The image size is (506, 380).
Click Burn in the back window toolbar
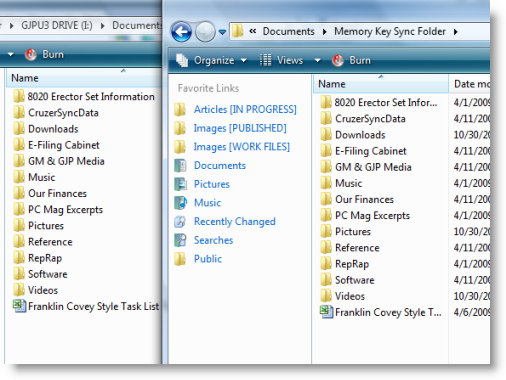coord(44,54)
